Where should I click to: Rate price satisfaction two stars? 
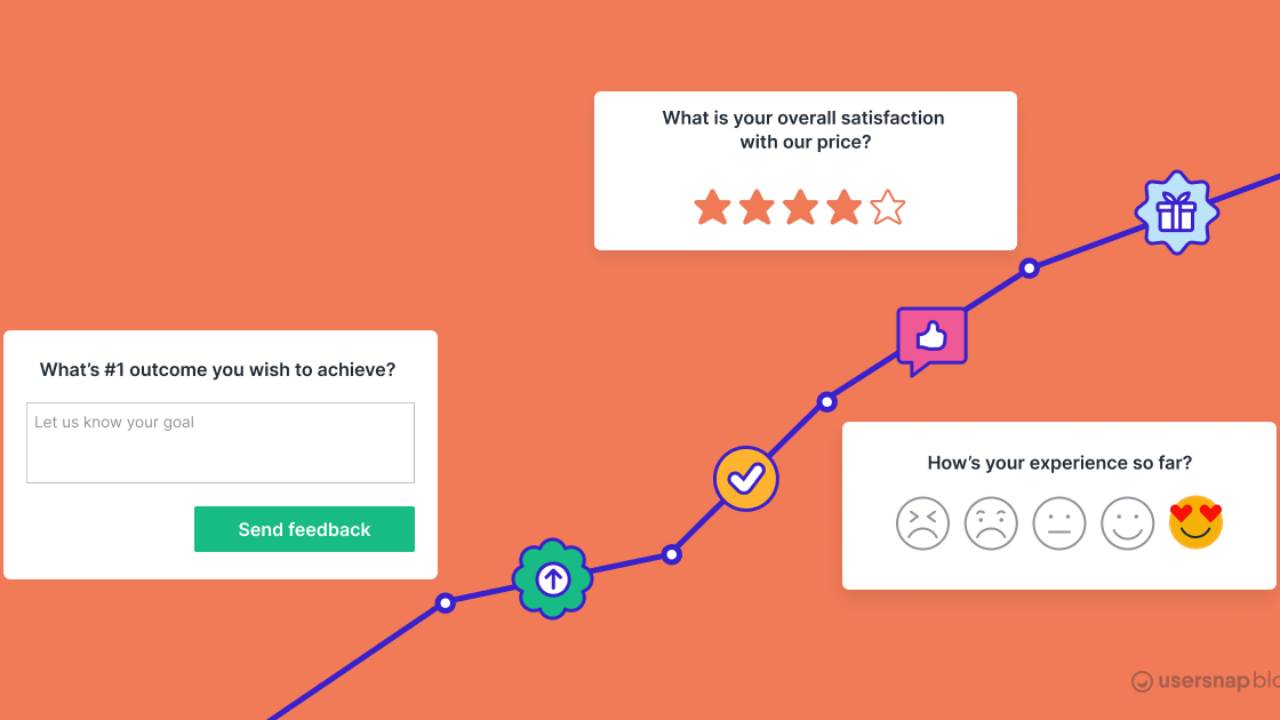coord(757,208)
